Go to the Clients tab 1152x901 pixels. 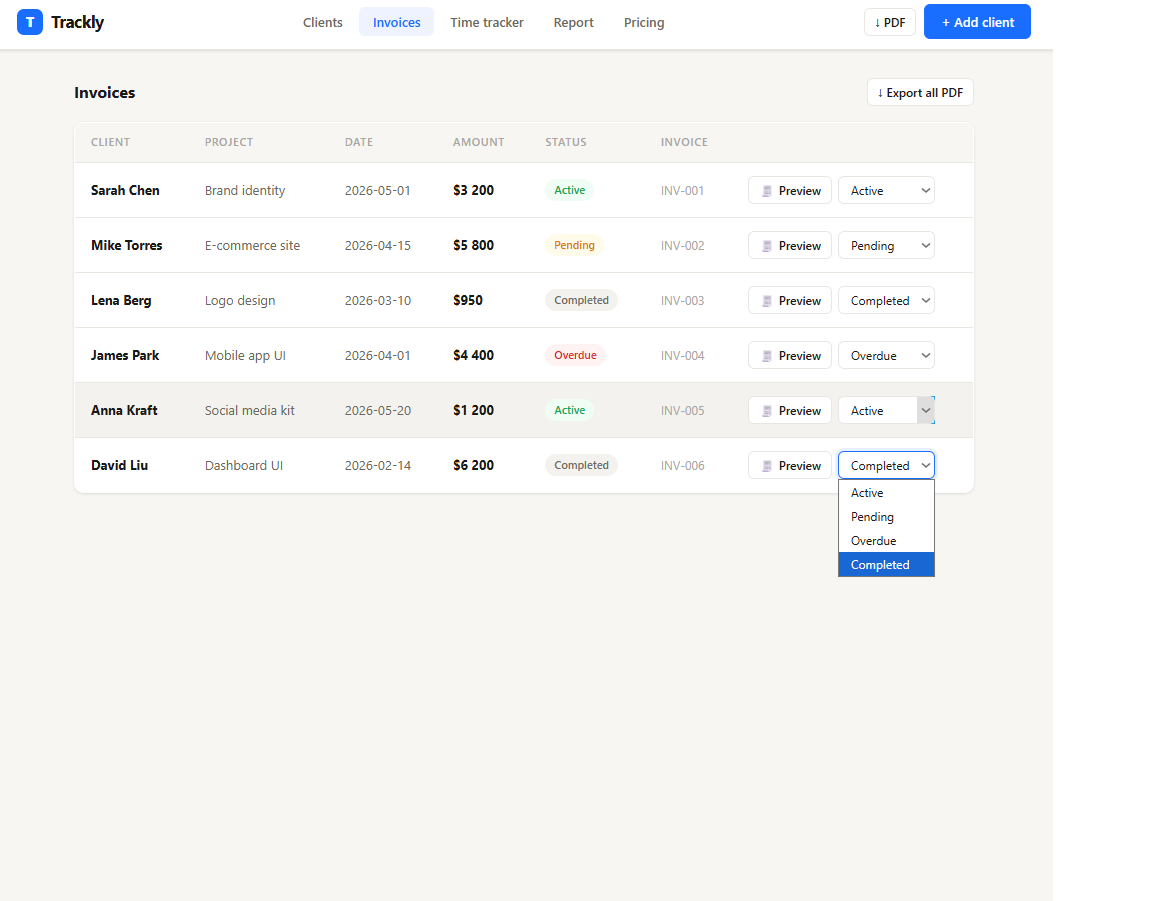click(323, 22)
